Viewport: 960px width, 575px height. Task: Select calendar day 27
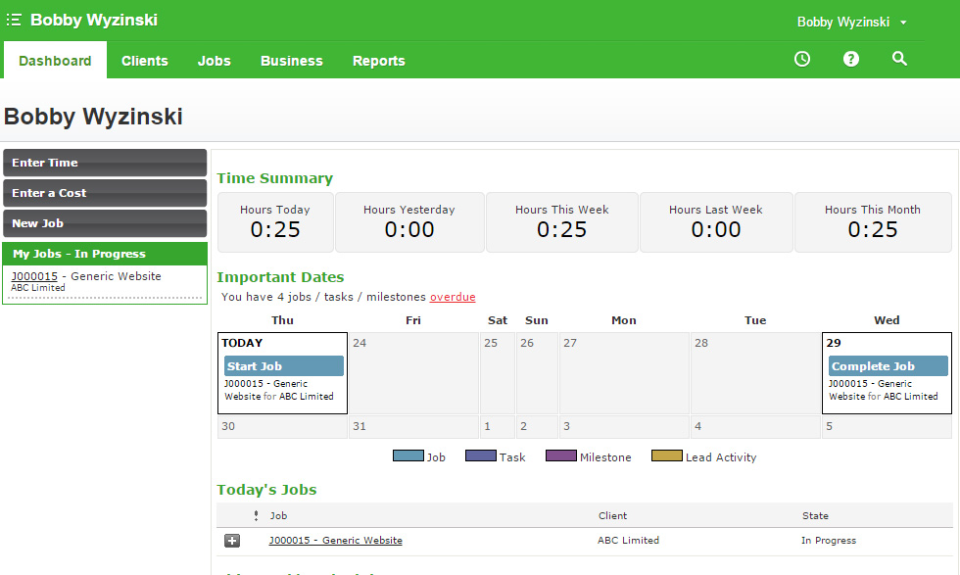[624, 373]
